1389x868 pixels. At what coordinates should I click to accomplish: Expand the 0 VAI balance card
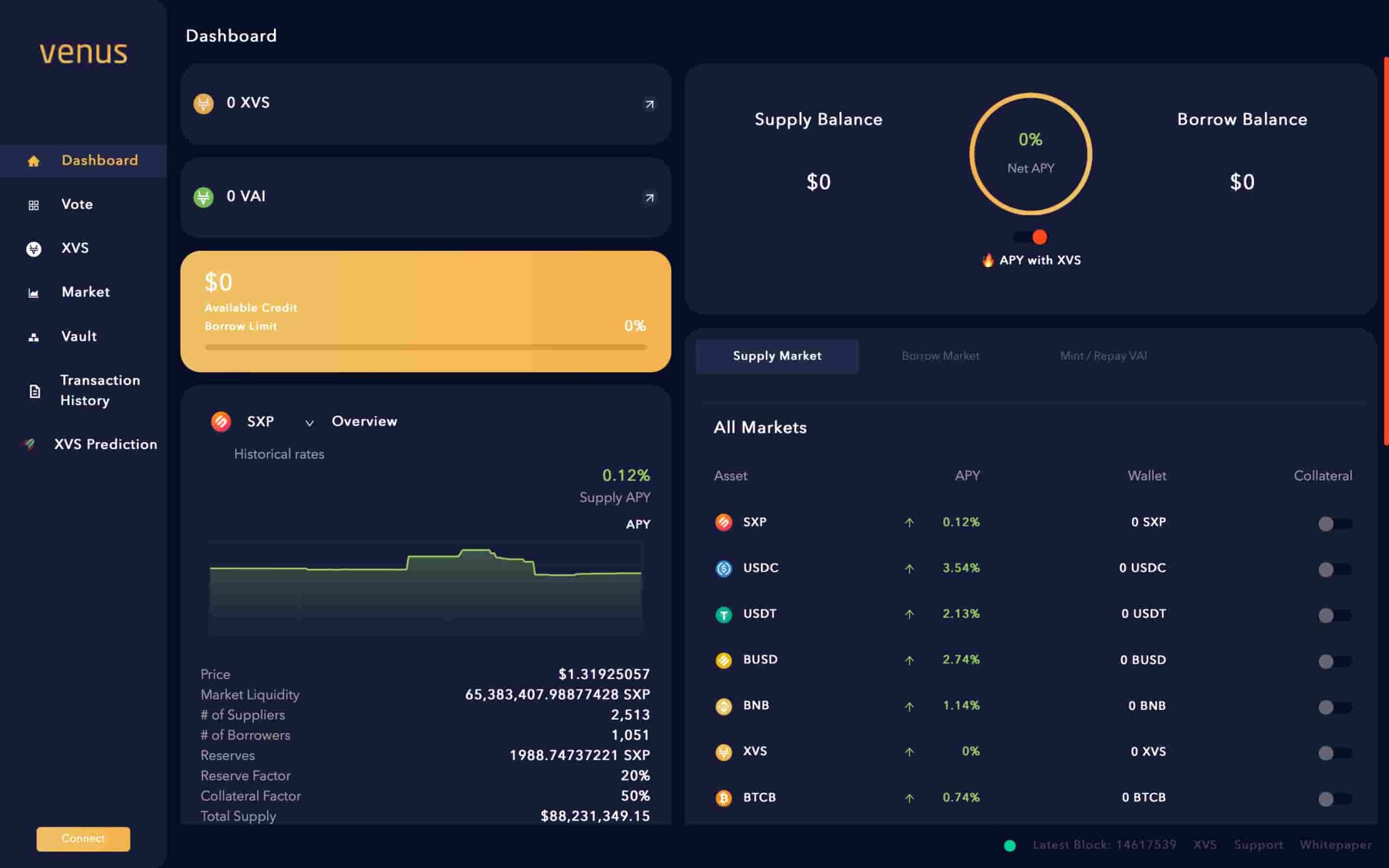point(649,197)
